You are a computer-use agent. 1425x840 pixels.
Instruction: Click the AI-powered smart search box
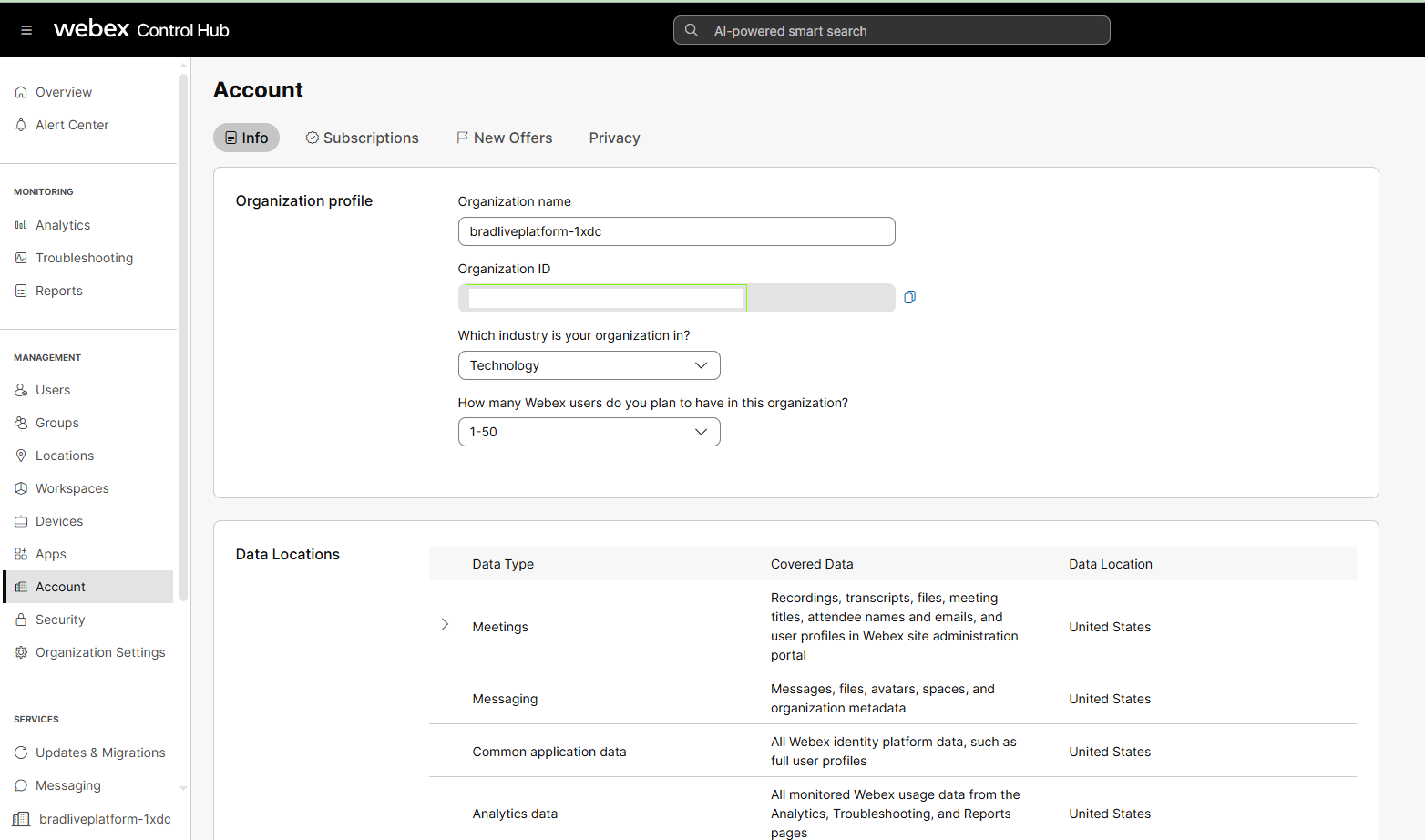pyautogui.click(x=891, y=30)
